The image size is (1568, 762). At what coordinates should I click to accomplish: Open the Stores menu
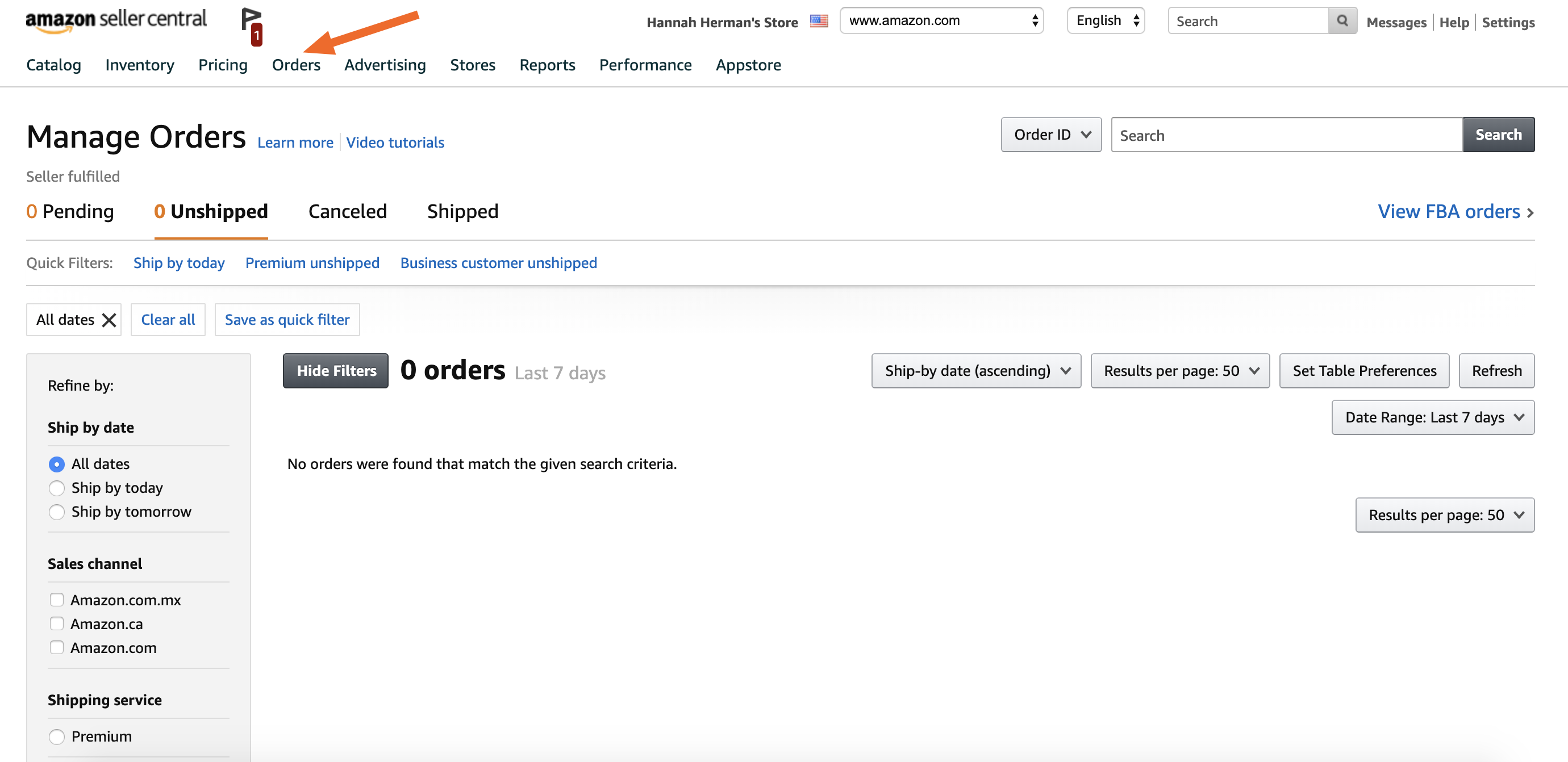[472, 65]
